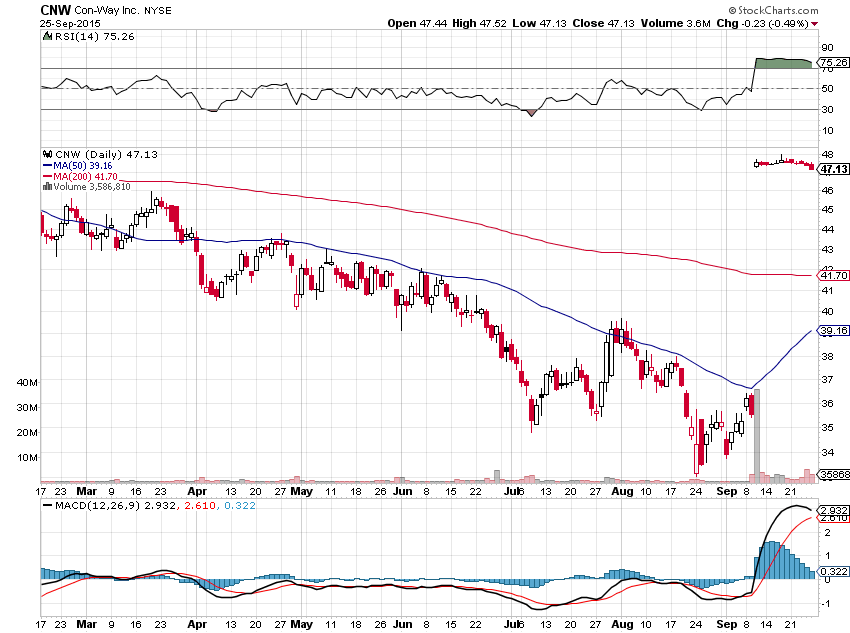The width and height of the screenshot is (850, 633).
Task: Select the blue MA(50) legend line swatch
Action: [47, 166]
